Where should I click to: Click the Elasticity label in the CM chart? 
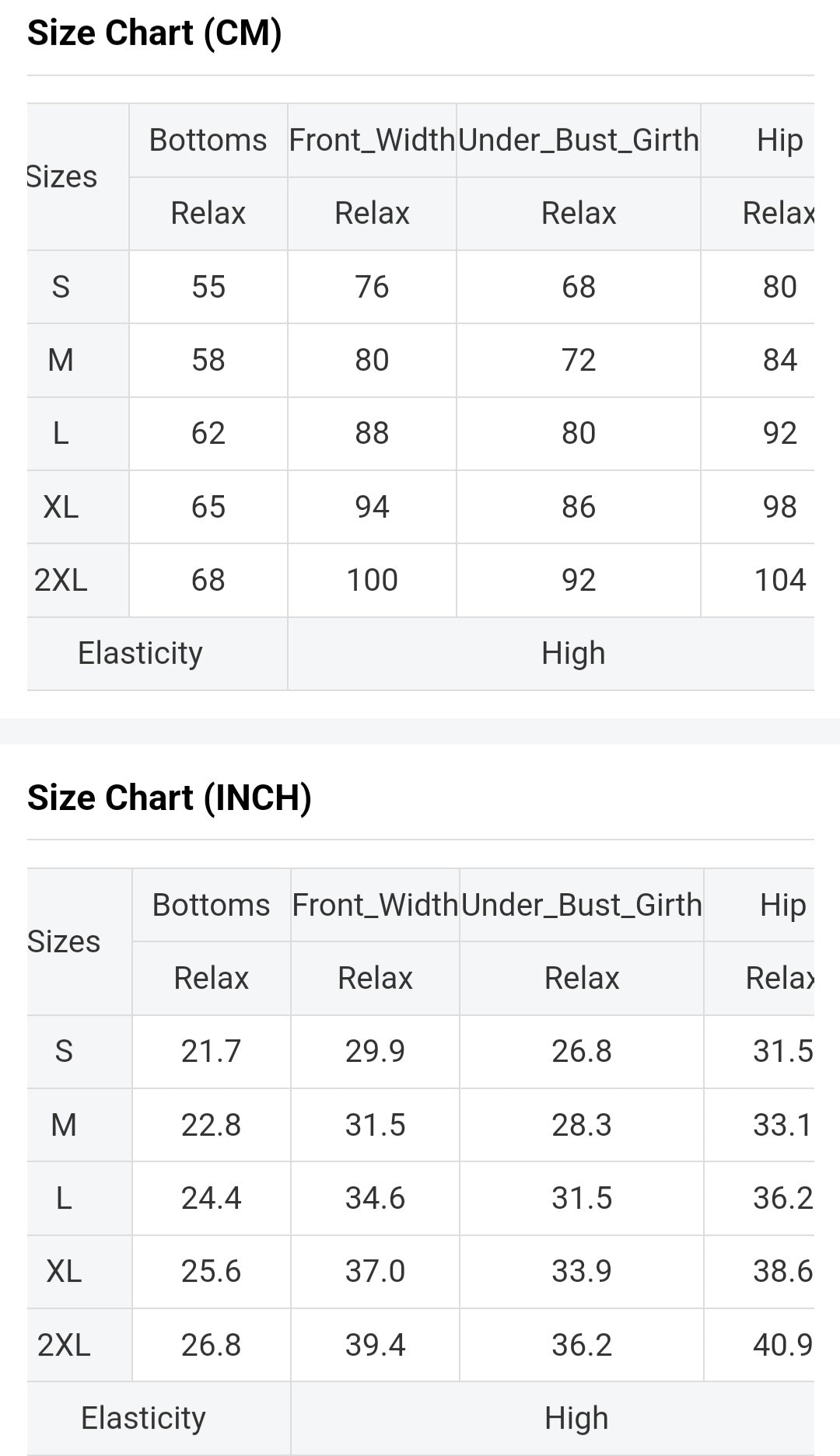pyautogui.click(x=140, y=654)
